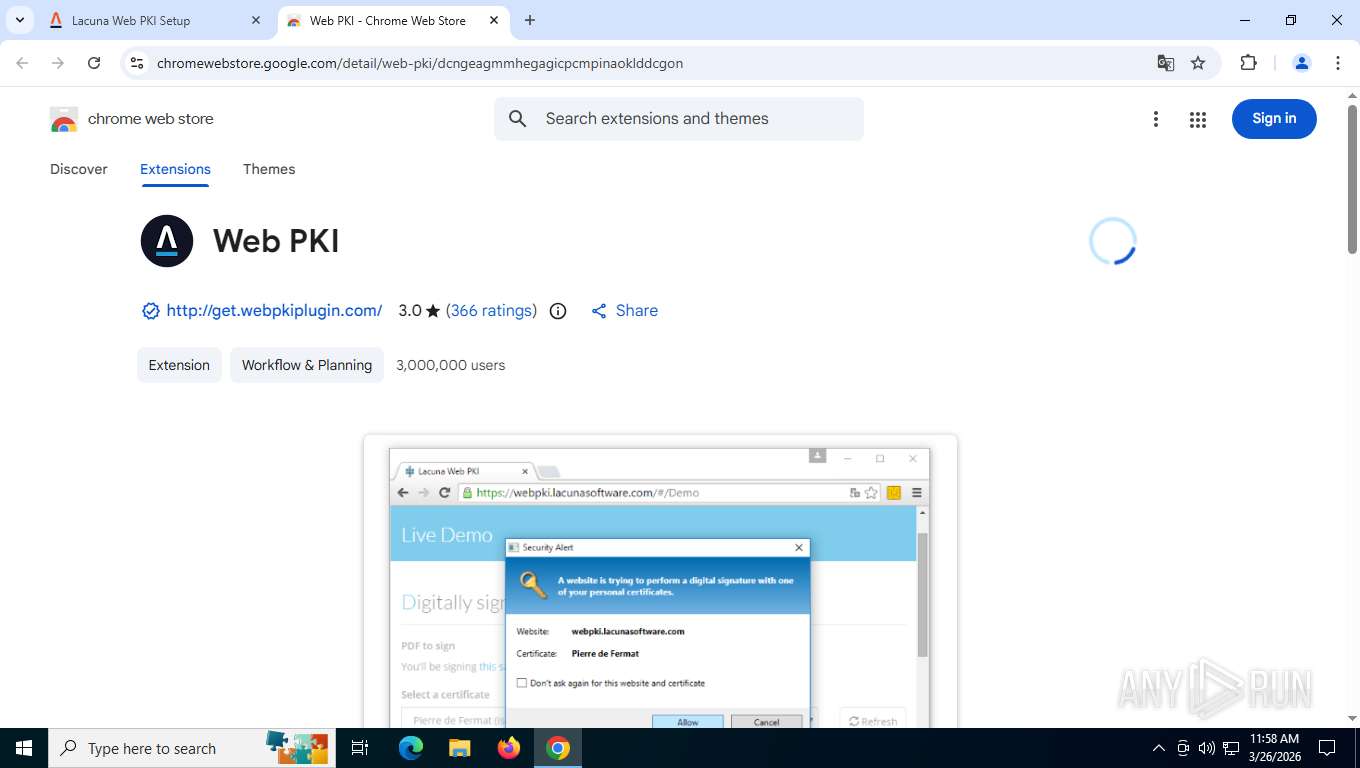Switch to Lacuna Web PKI Setup tab
This screenshot has height=768, width=1360.
point(155,20)
